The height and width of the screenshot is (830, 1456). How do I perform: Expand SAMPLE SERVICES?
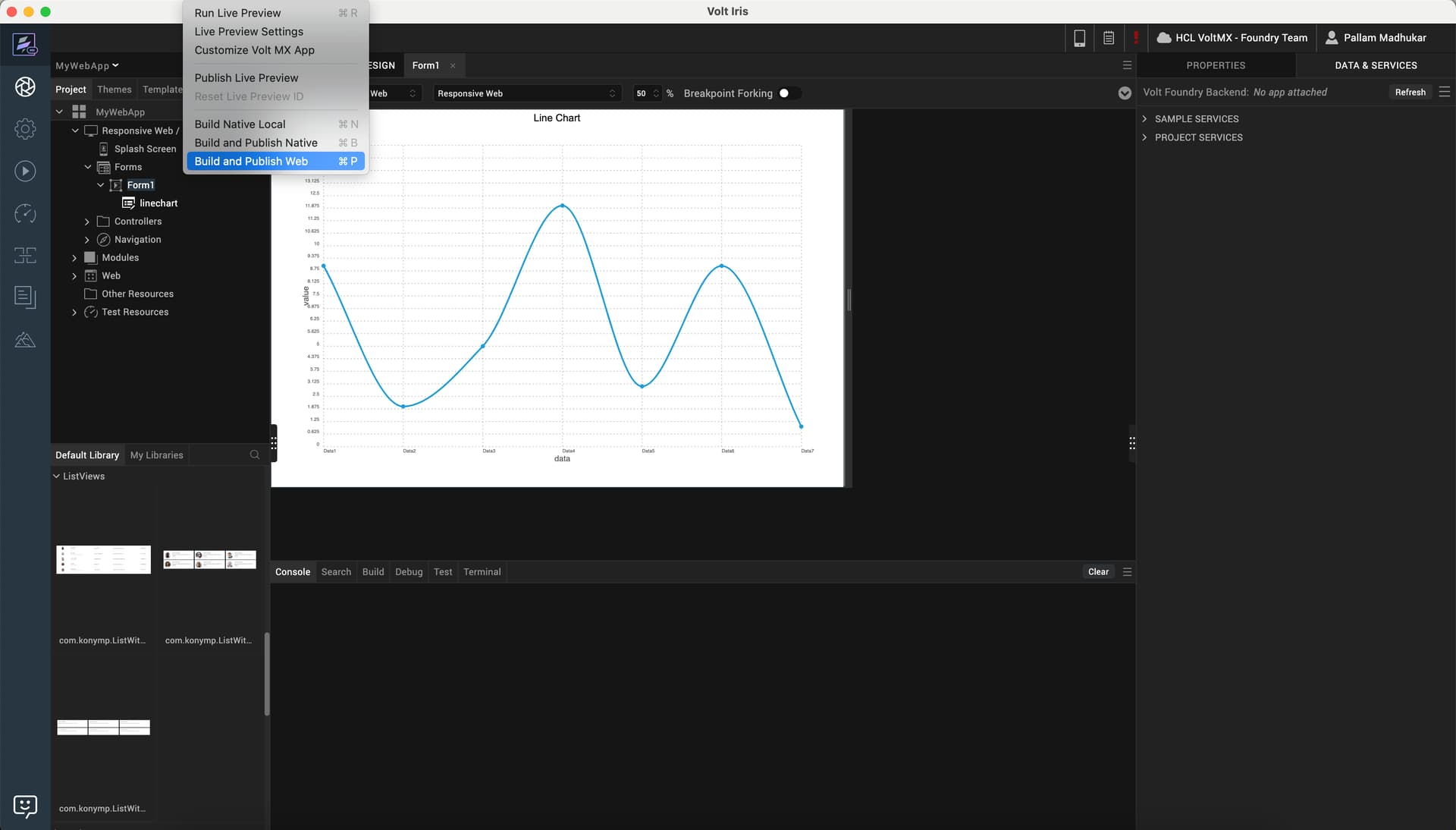pos(1144,119)
